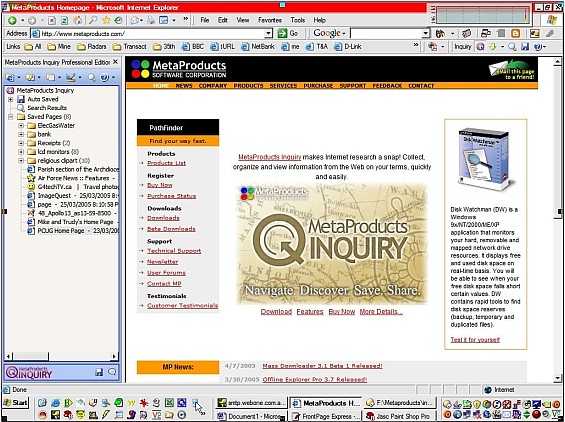Click the Inquiry toolbar help question icon
The width and height of the screenshot is (565, 422).
pos(538,46)
